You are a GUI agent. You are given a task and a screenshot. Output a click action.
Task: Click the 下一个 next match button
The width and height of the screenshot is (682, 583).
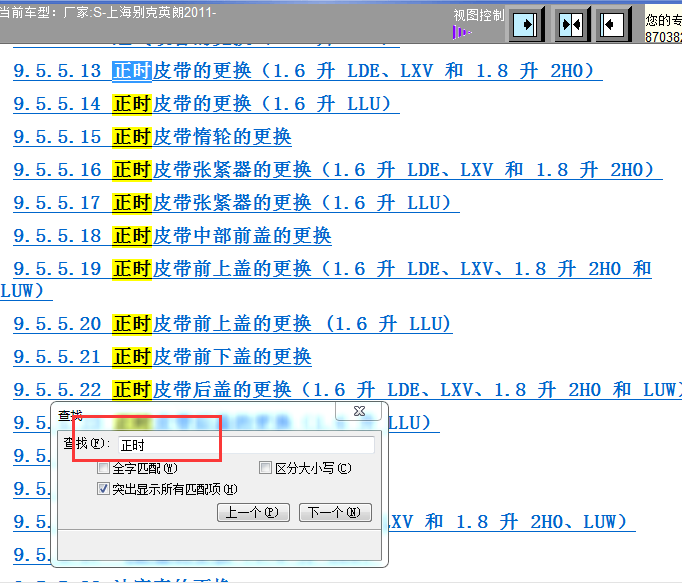tap(335, 513)
